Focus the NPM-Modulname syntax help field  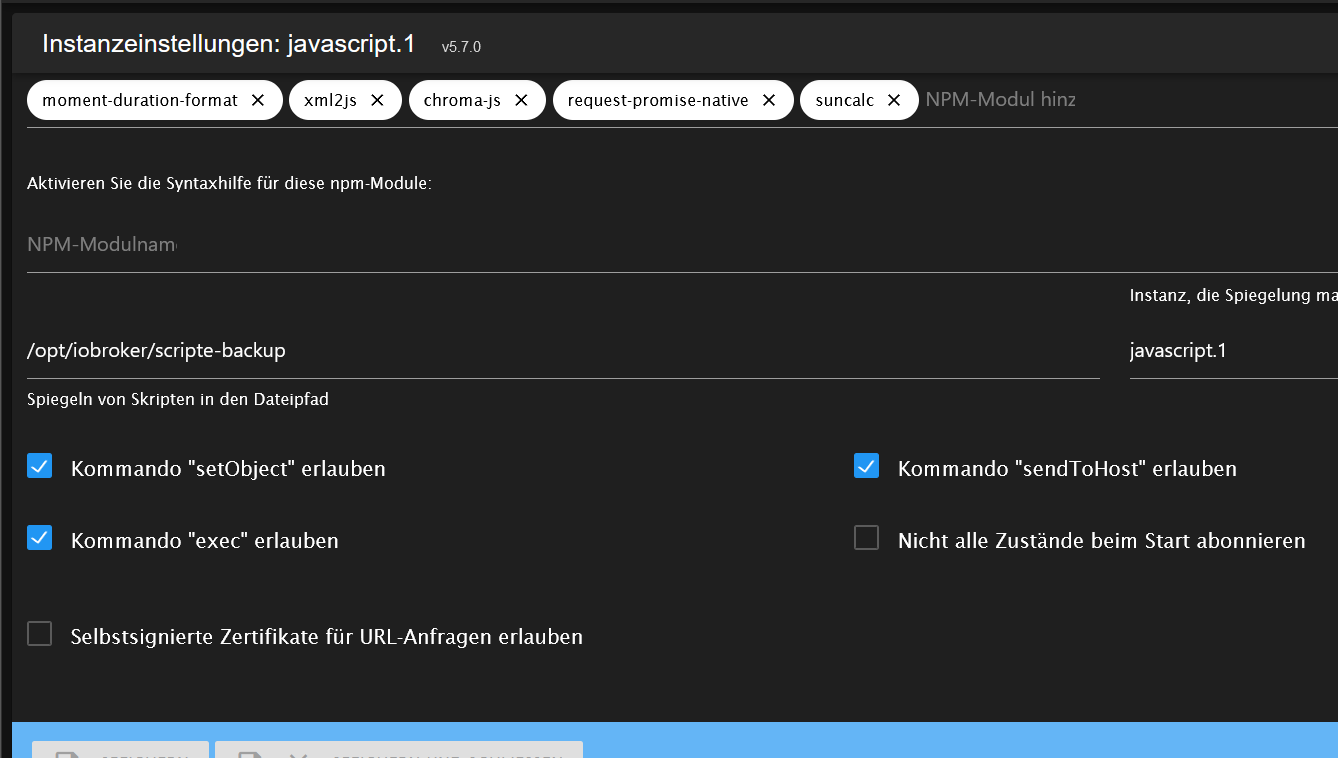(682, 245)
